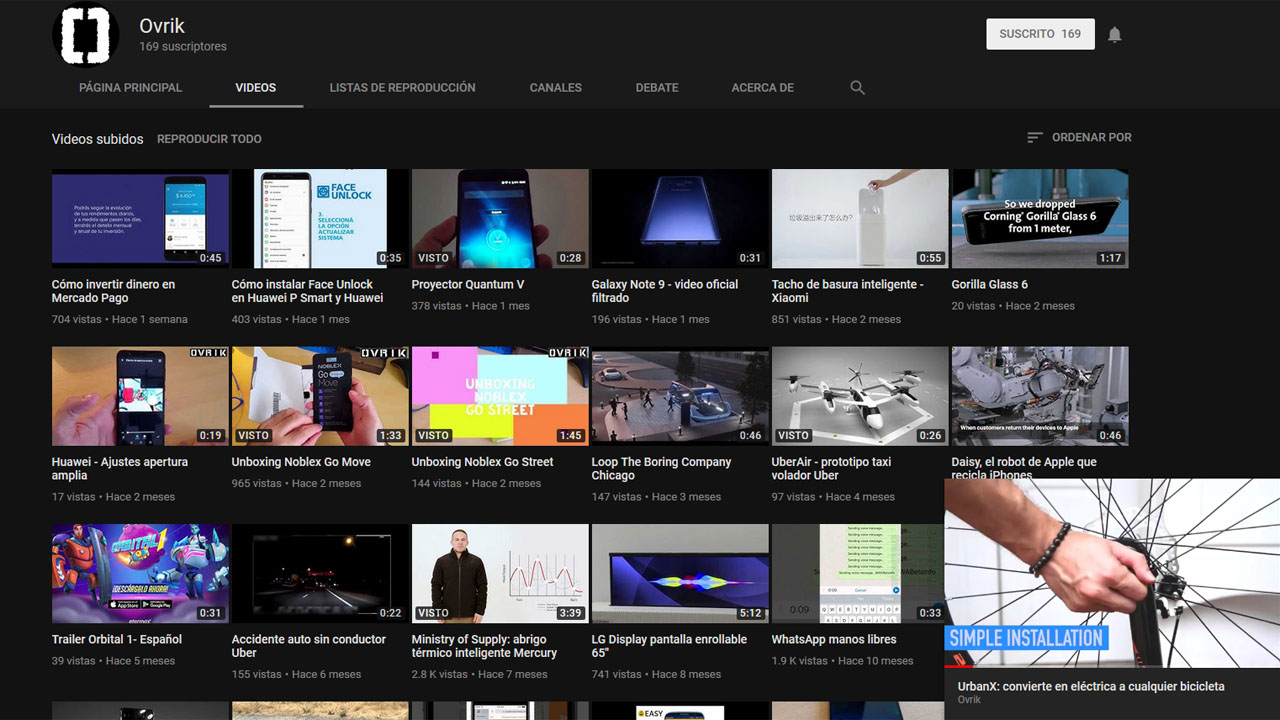The image size is (1280, 720).
Task: Open LG Display pantalla enrollable thumbnail
Action: pyautogui.click(x=680, y=573)
